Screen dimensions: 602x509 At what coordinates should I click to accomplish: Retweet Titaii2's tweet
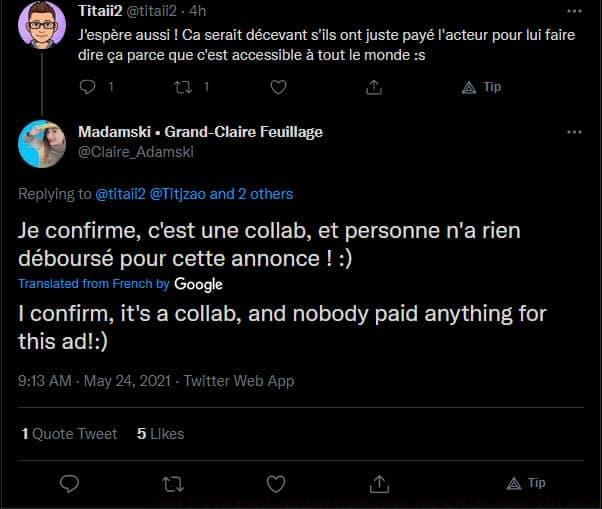(x=183, y=87)
